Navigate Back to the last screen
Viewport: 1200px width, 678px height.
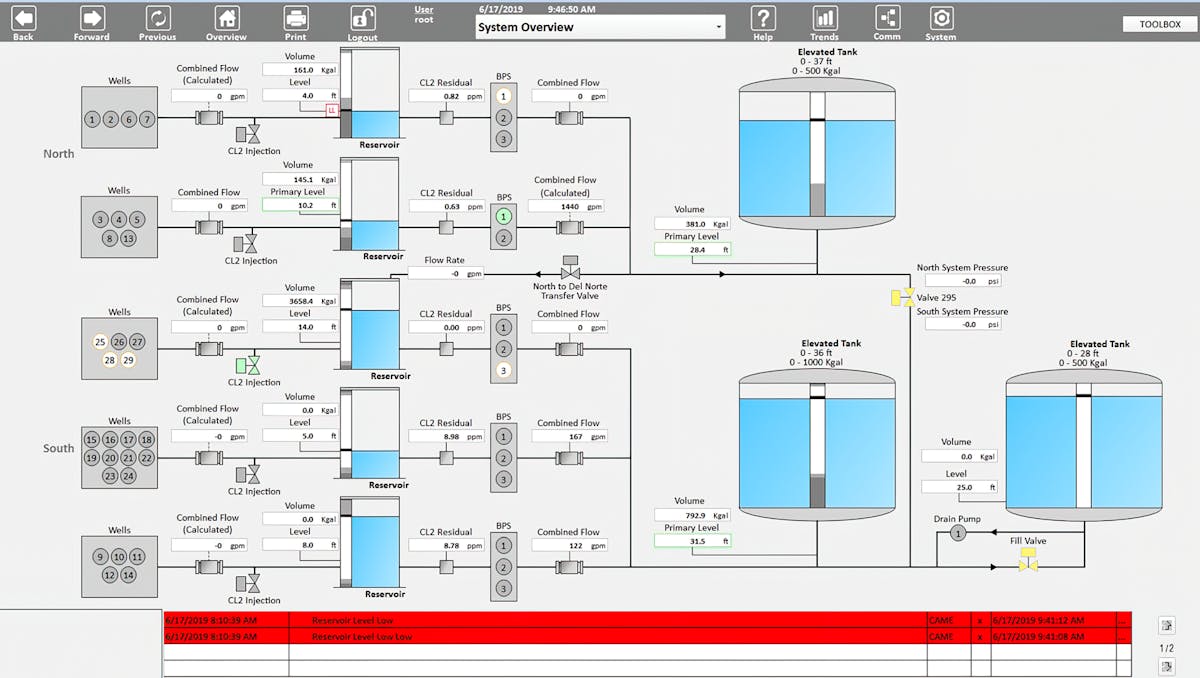tap(22, 20)
